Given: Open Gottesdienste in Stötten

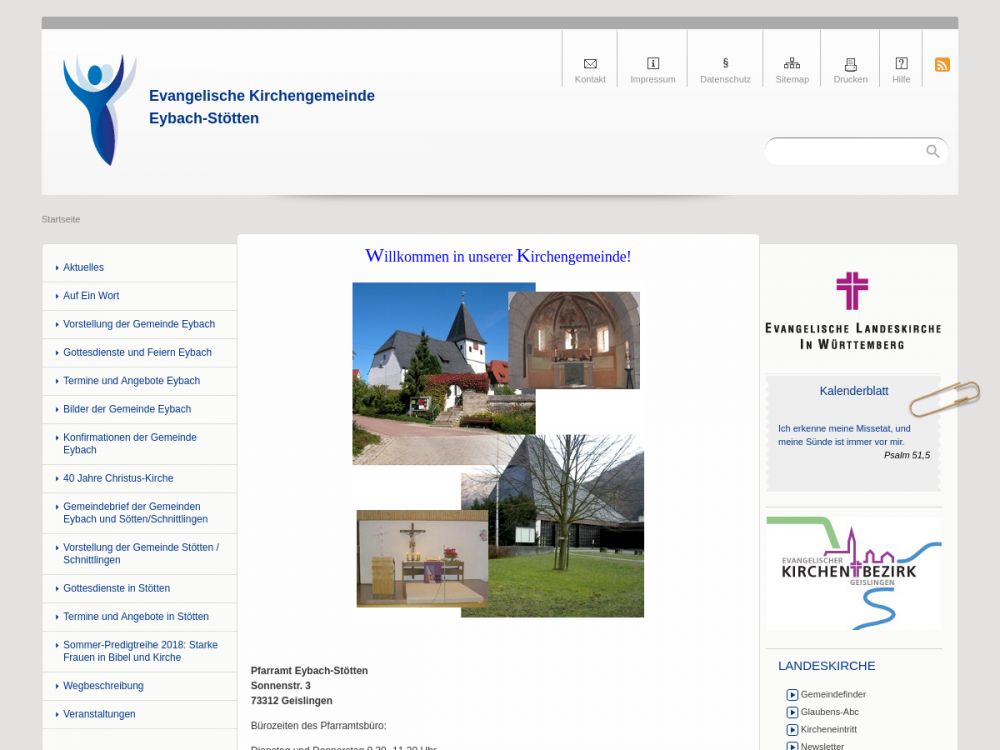Looking at the screenshot, I should tap(116, 589).
